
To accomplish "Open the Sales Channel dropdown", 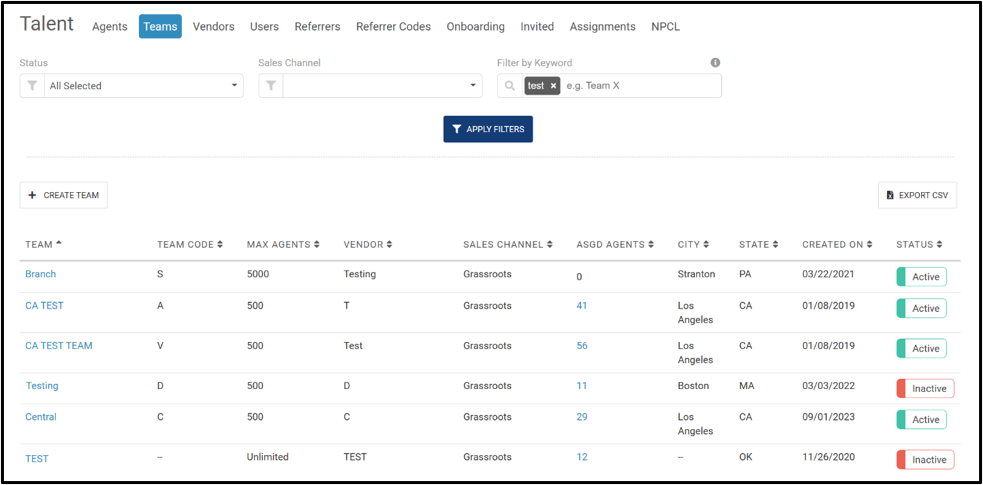I will [382, 86].
